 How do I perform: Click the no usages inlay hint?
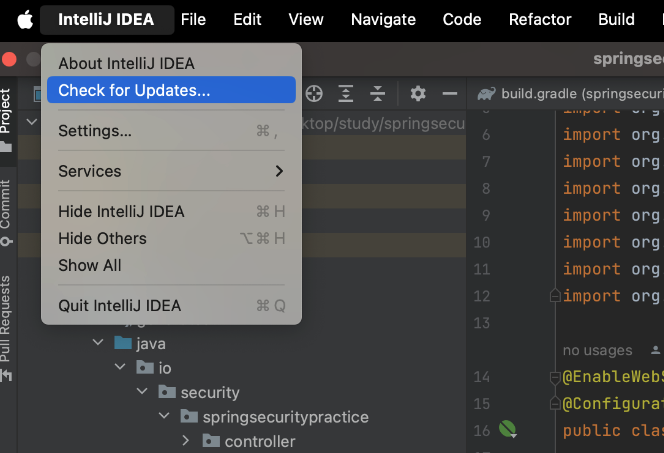pos(597,350)
